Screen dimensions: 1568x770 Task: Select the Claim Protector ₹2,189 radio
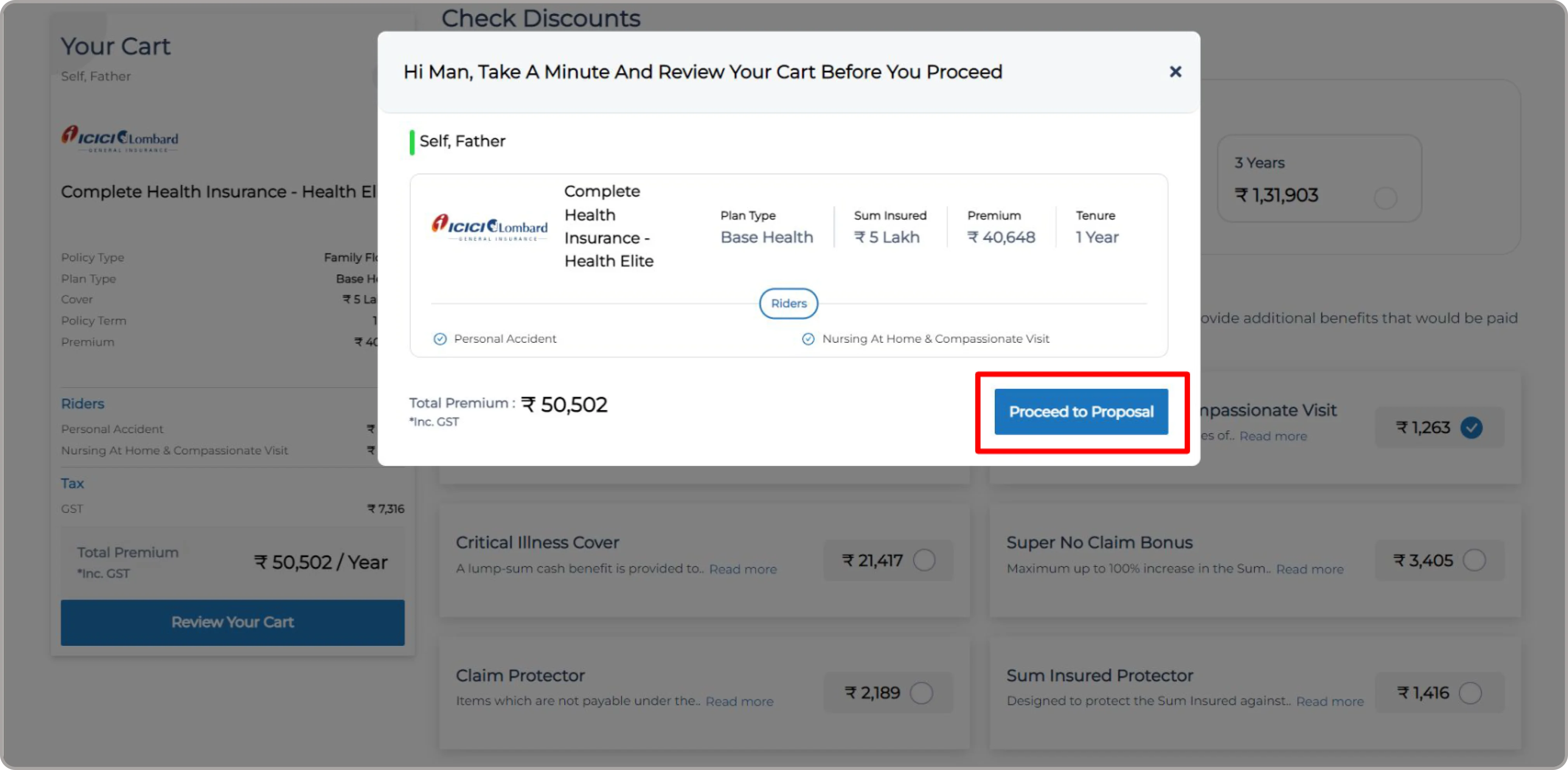tap(921, 693)
